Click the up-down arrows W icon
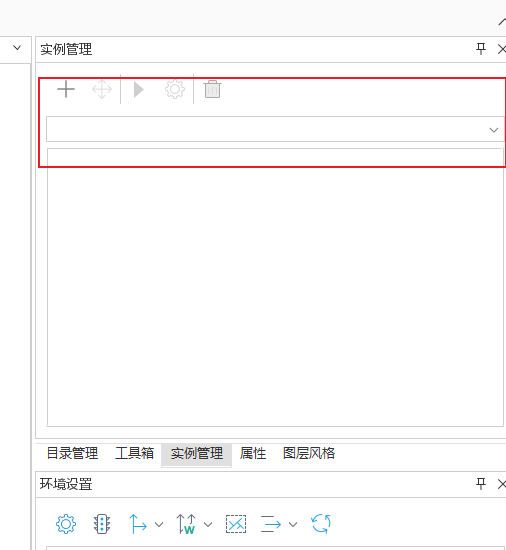This screenshot has width=506, height=550. coord(186,524)
